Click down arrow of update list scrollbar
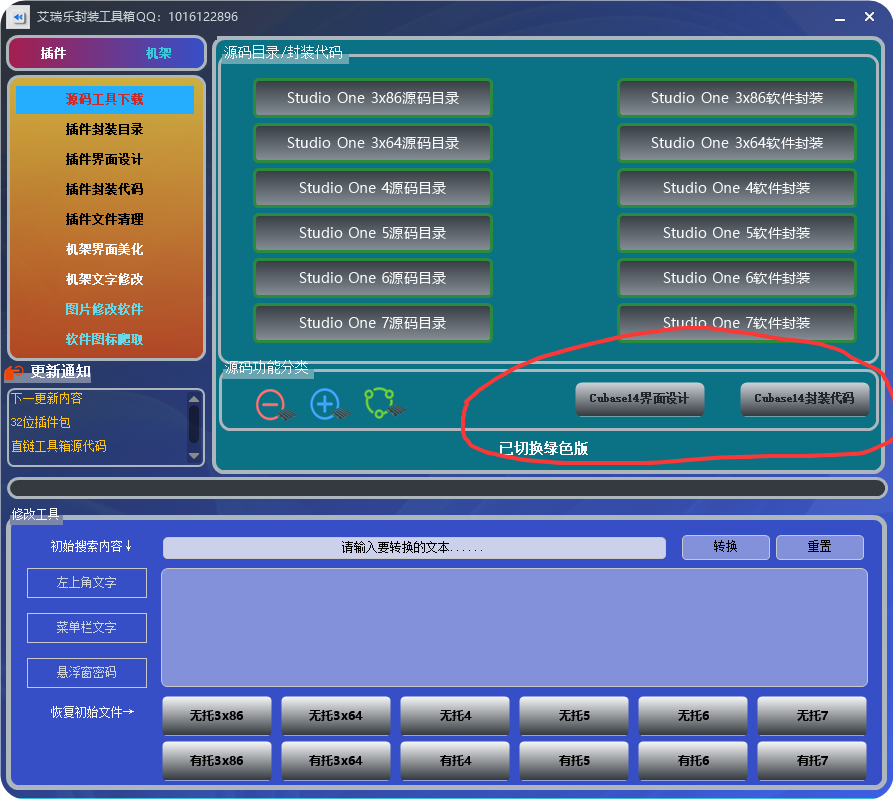 [194, 456]
